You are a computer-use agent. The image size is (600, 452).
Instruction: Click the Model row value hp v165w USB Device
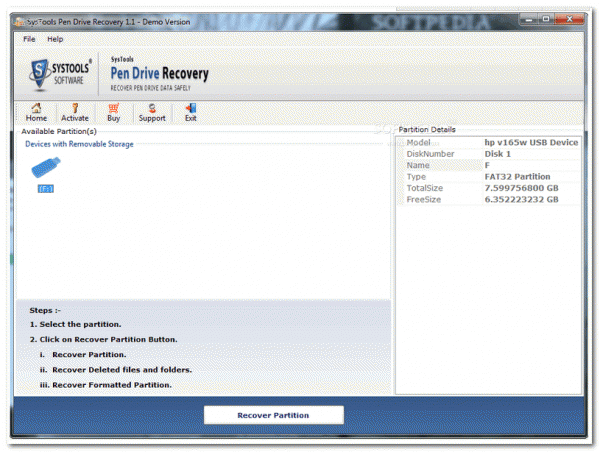coord(531,142)
